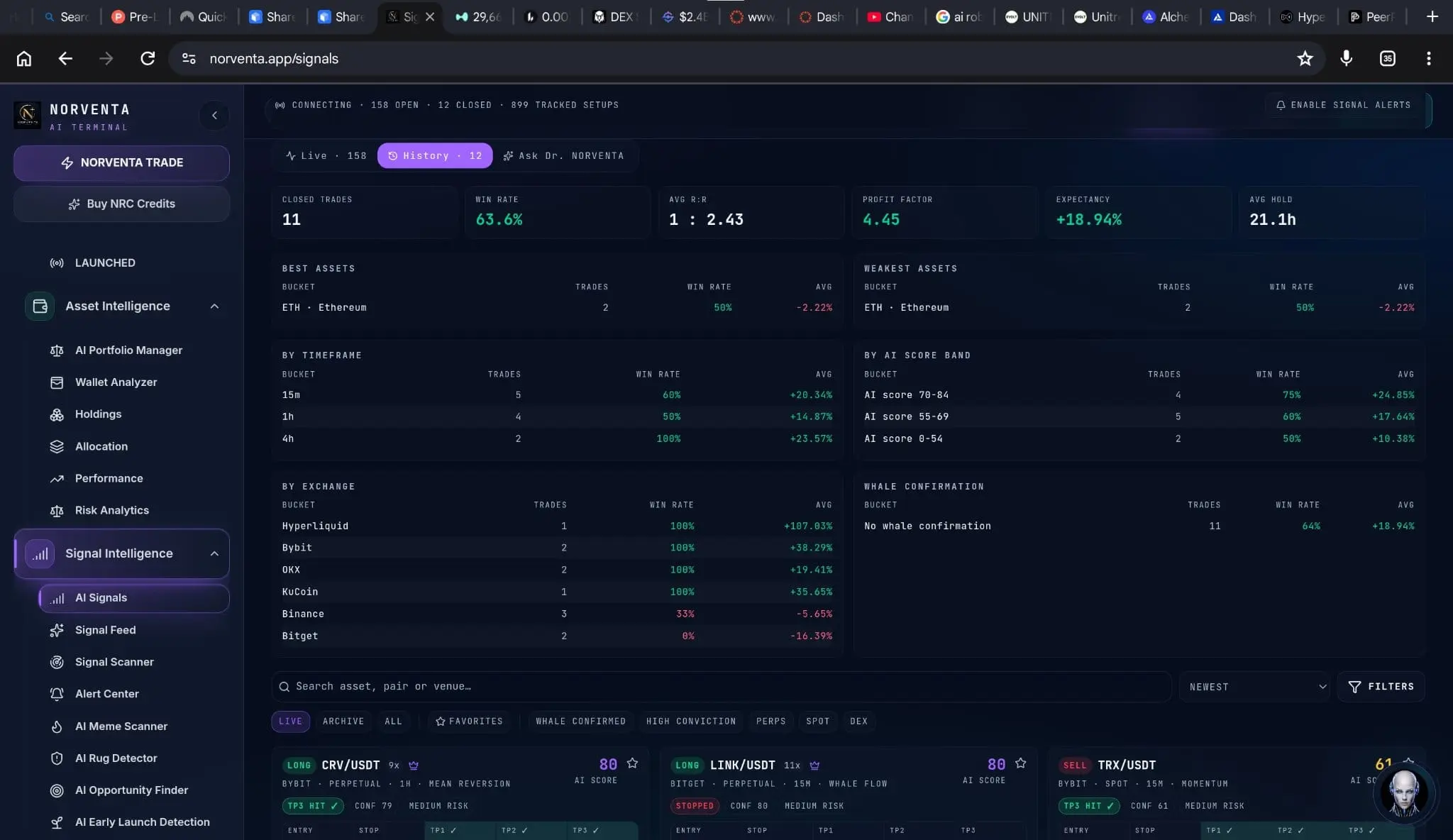Image resolution: width=1453 pixels, height=840 pixels.
Task: Select ALL filter chip
Action: (x=393, y=722)
